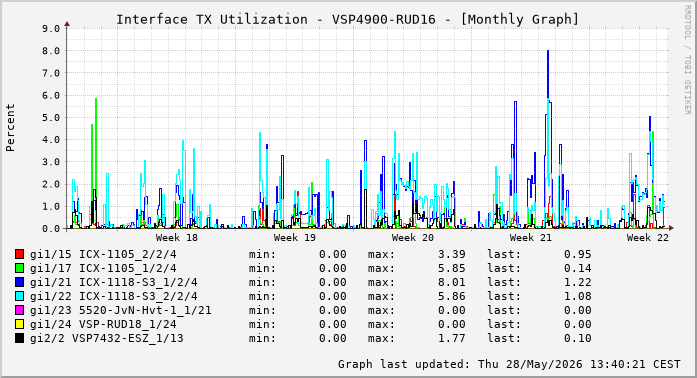The image size is (697, 378).
Task: Click the green gi1/17 legend swatch
Action: point(19,268)
